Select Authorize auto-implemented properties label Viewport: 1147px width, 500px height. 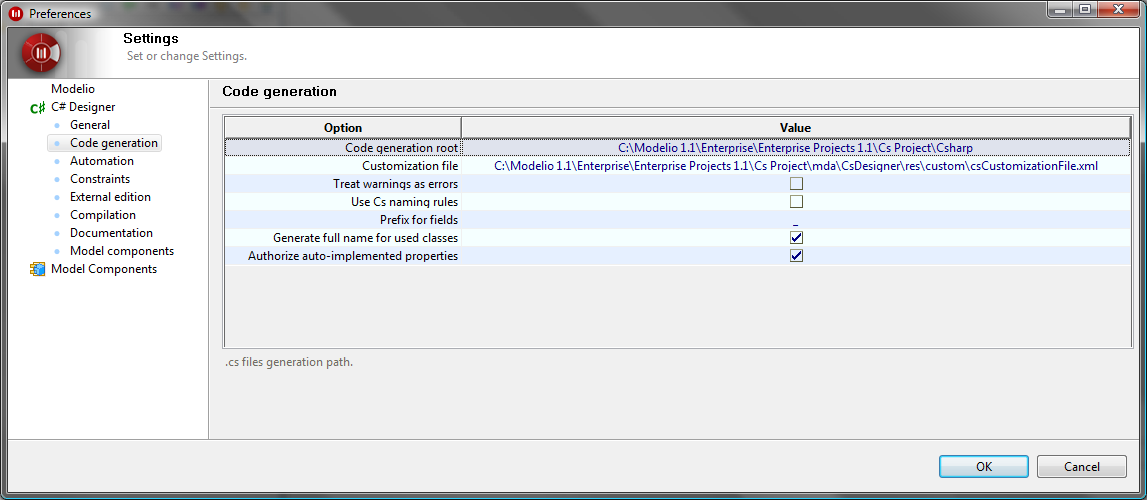coord(353,256)
